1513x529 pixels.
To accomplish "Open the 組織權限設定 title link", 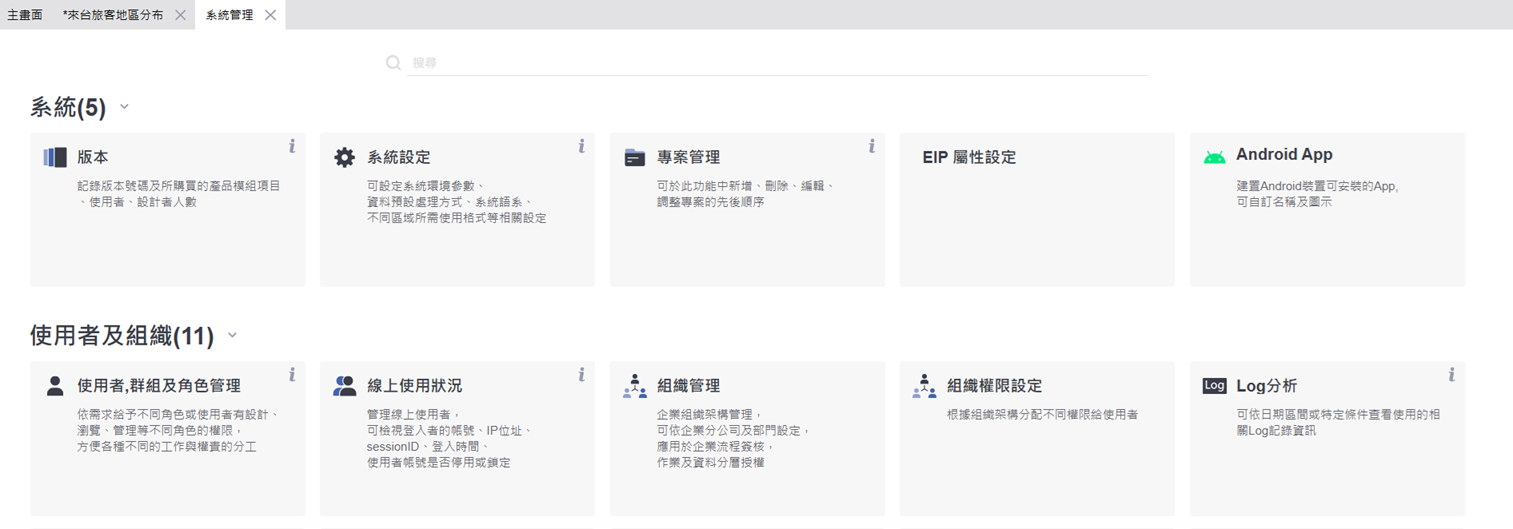I will pyautogui.click(x=994, y=386).
